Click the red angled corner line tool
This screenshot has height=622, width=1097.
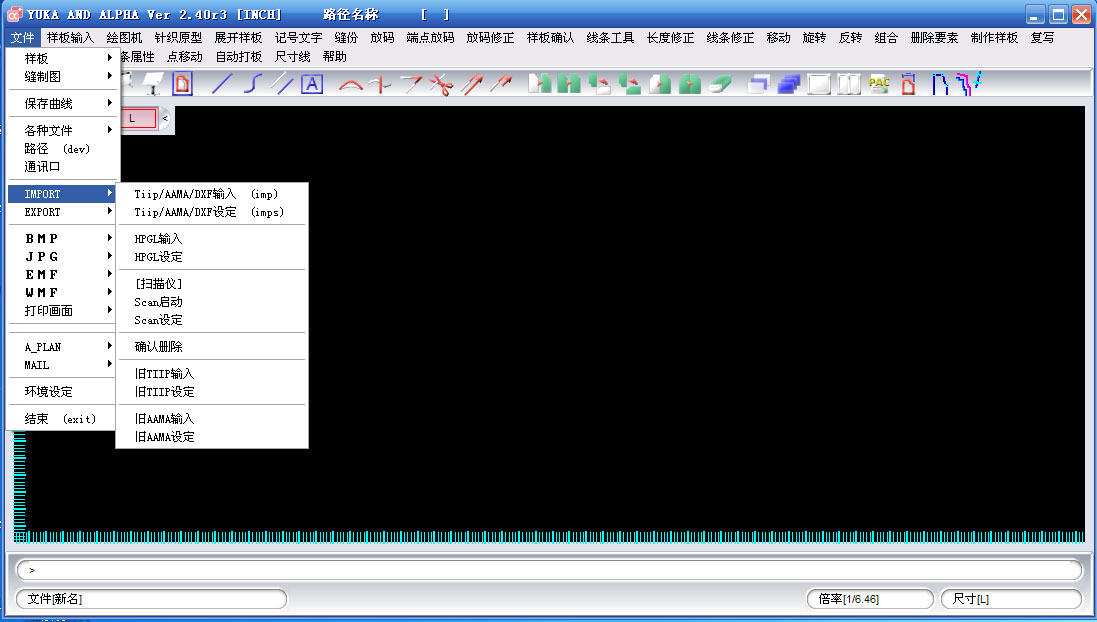[411, 84]
